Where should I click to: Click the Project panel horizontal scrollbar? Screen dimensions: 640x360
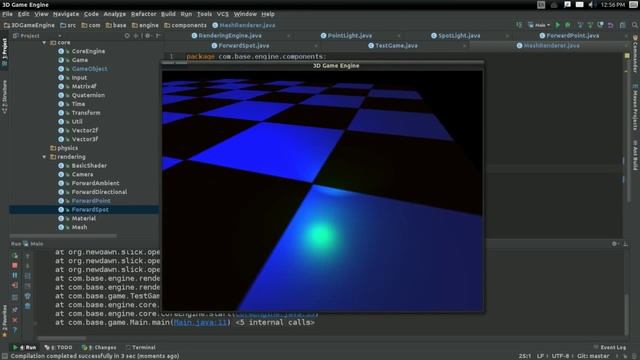(63, 236)
